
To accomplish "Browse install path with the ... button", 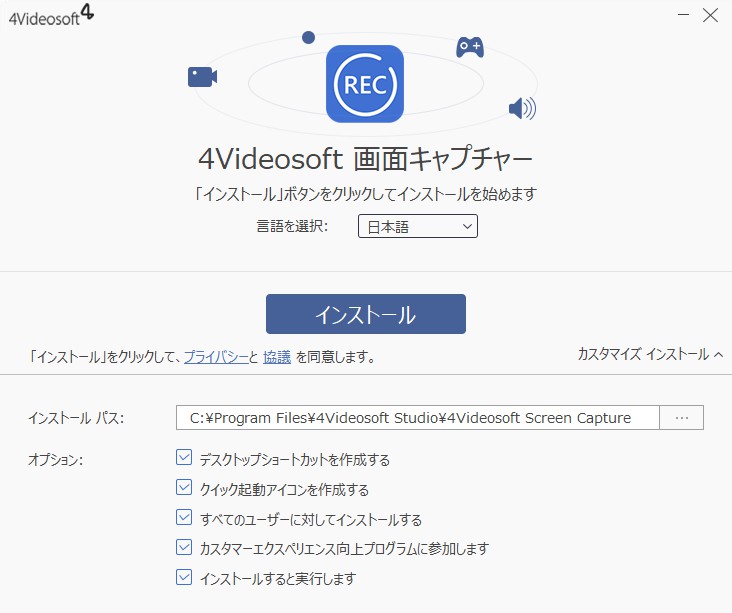I will [x=682, y=417].
